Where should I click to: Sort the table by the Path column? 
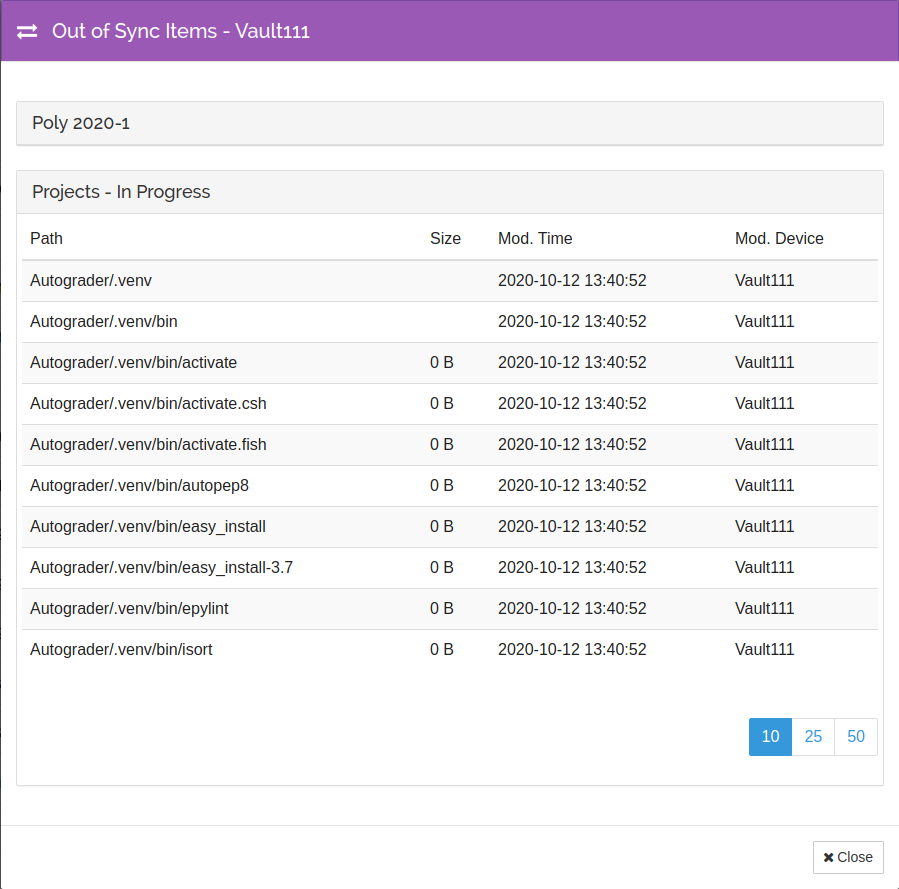[x=46, y=238]
